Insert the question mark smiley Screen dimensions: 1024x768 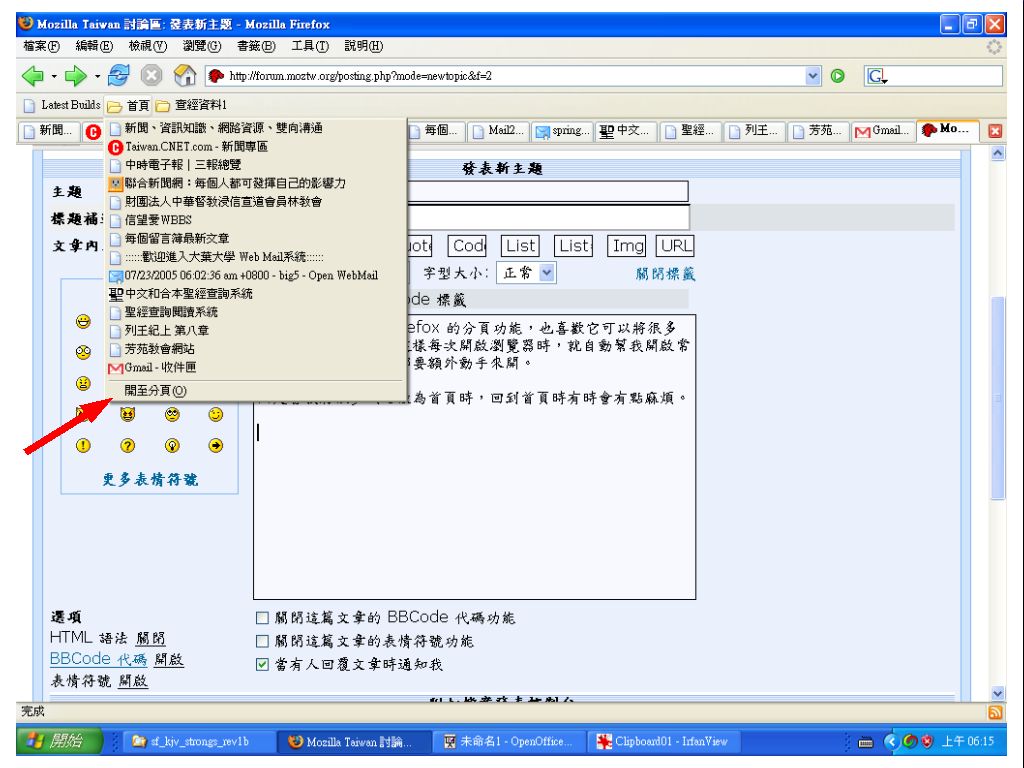click(127, 445)
